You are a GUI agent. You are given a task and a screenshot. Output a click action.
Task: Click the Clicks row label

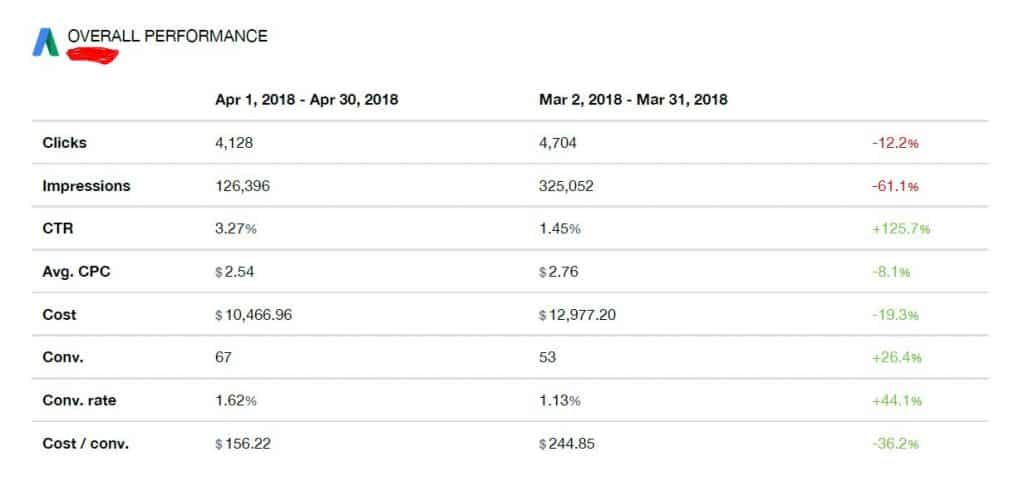point(64,142)
